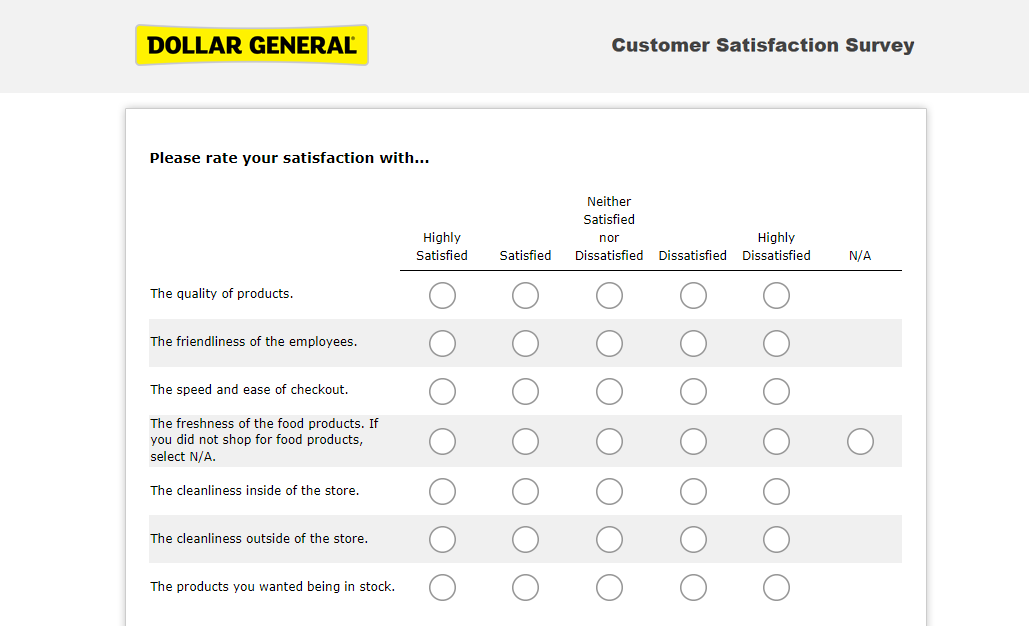The image size is (1029, 626).
Task: Select Highly Dissatisfied for products being in stock
Action: tap(776, 587)
